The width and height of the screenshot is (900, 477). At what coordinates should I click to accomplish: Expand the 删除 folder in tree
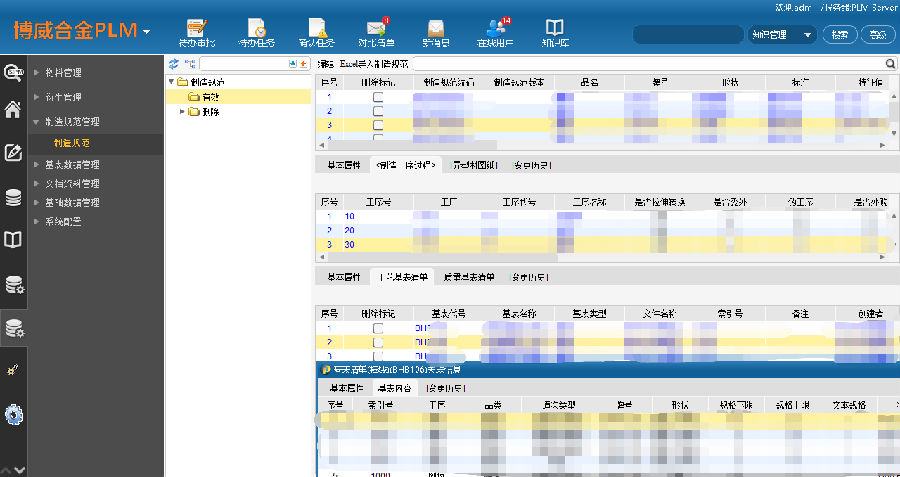tap(183, 111)
